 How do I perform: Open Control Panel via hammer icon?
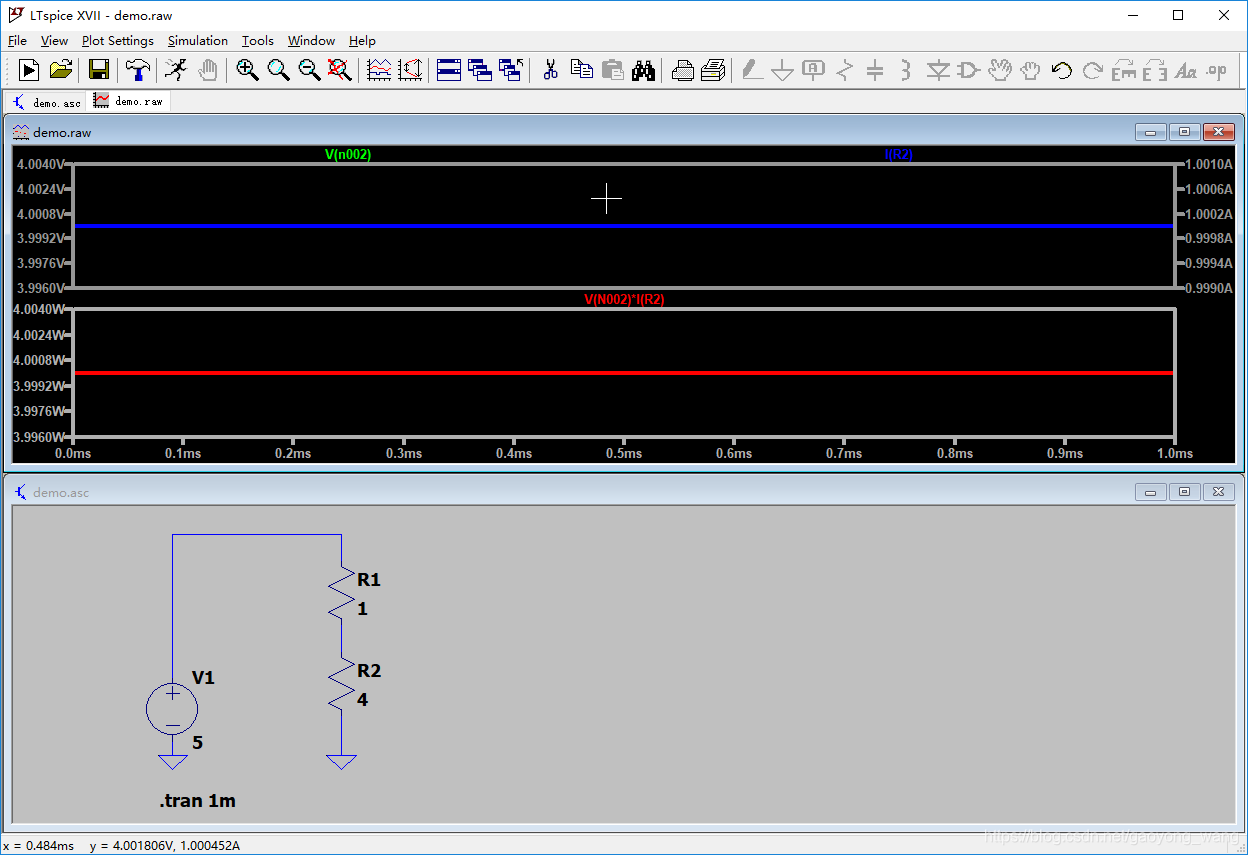tap(137, 69)
